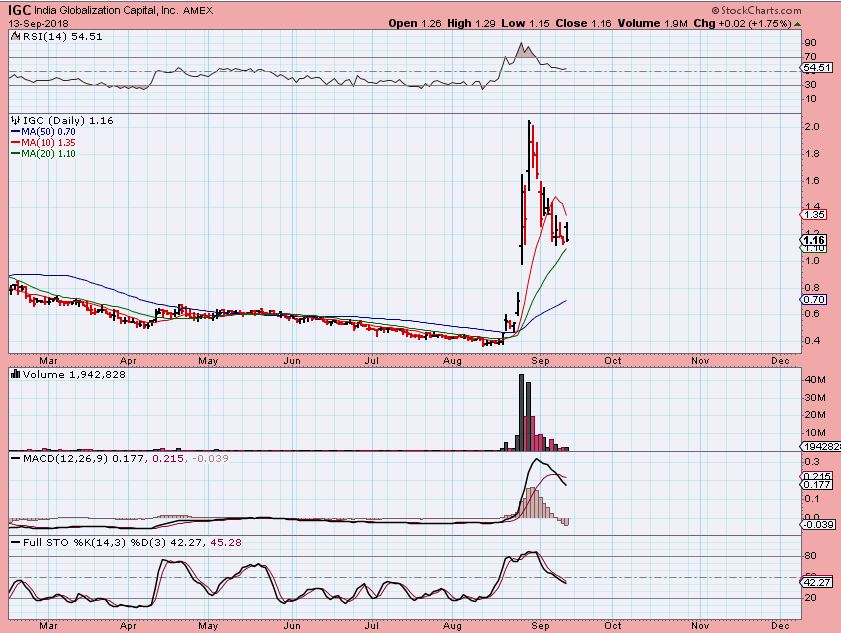Click the AMEX exchange label
Screen dimensions: 841x633
tap(197, 10)
